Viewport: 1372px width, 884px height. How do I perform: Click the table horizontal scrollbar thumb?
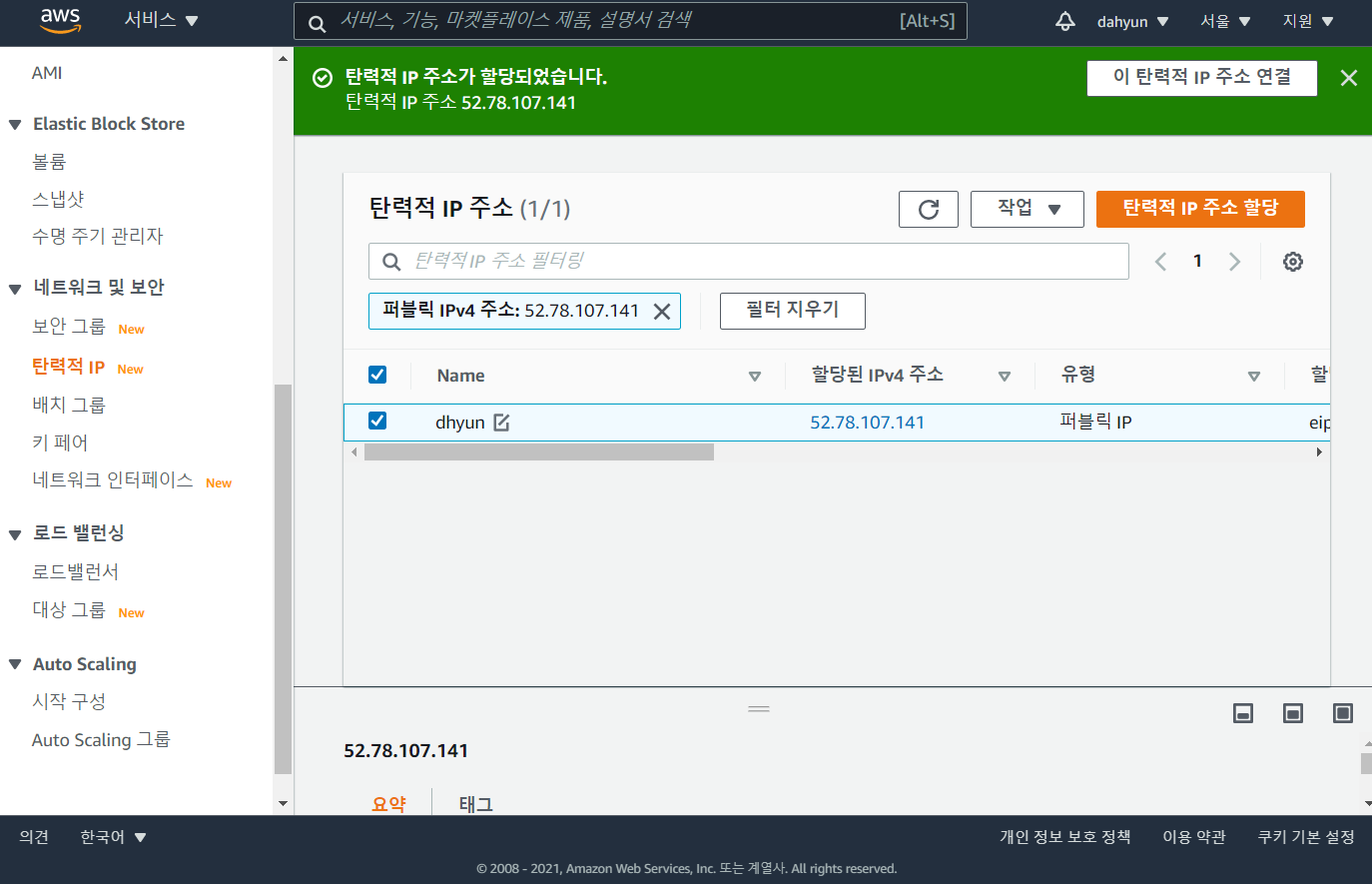(539, 452)
